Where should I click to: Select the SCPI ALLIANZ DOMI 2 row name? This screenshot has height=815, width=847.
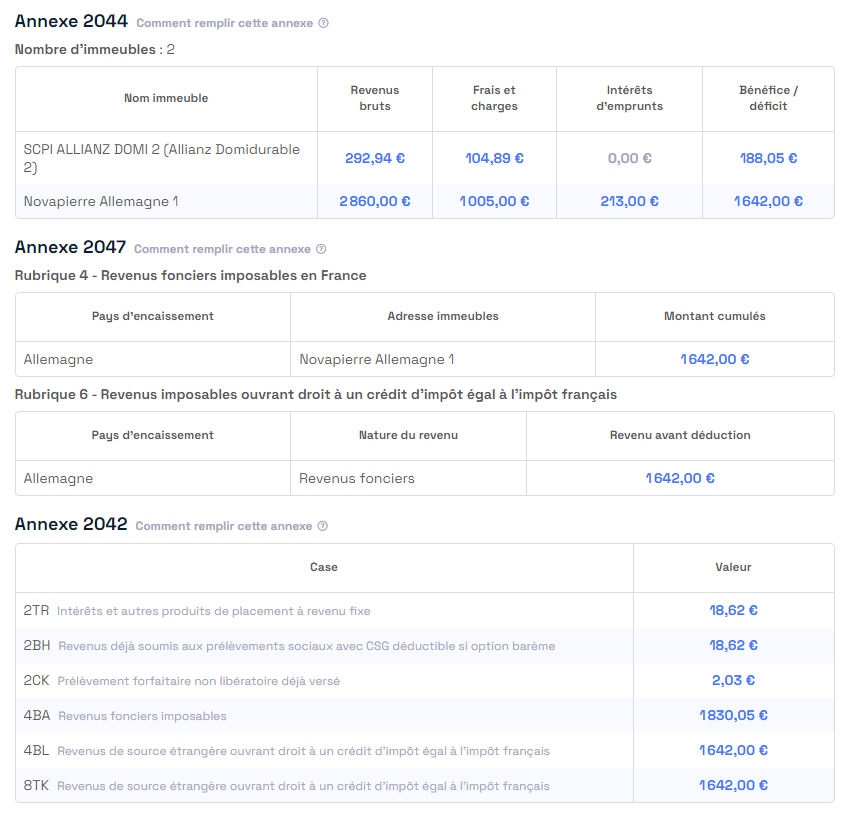point(162,158)
